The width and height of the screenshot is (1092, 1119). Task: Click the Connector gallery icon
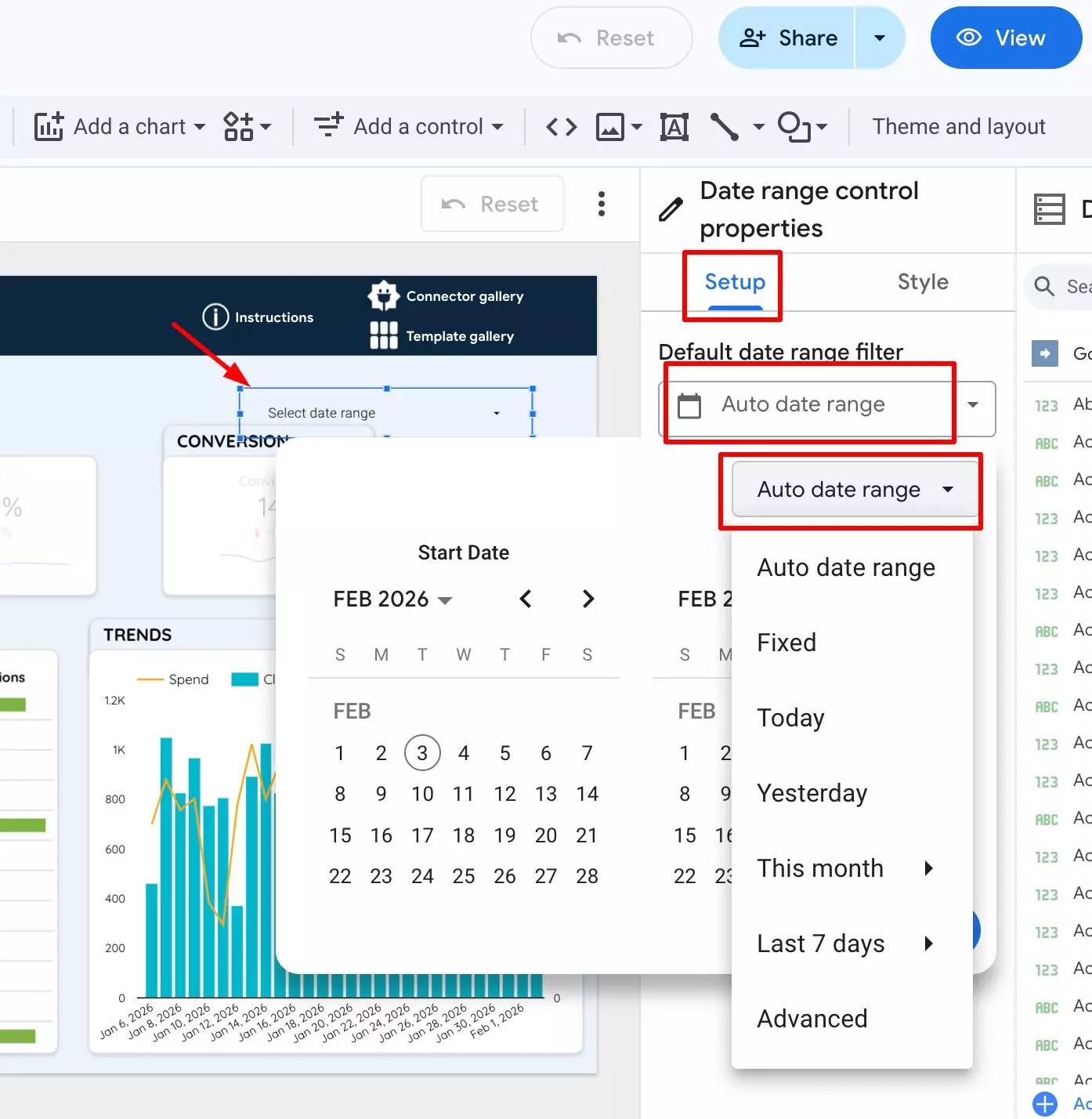[383, 296]
